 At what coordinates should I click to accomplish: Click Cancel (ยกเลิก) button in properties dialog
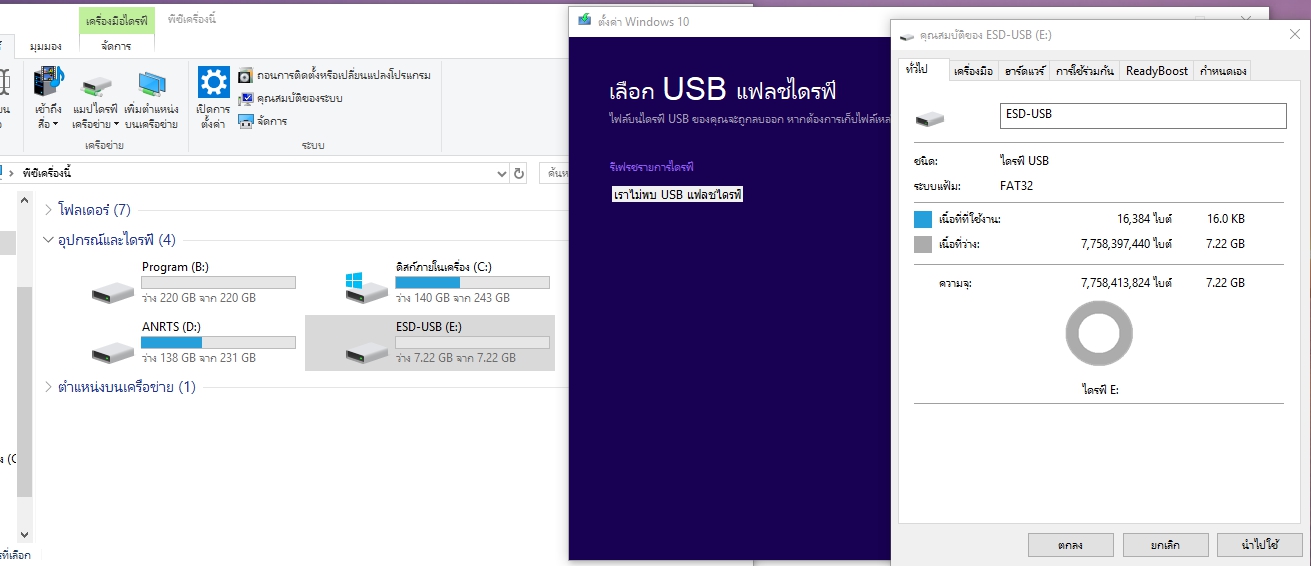point(1165,545)
